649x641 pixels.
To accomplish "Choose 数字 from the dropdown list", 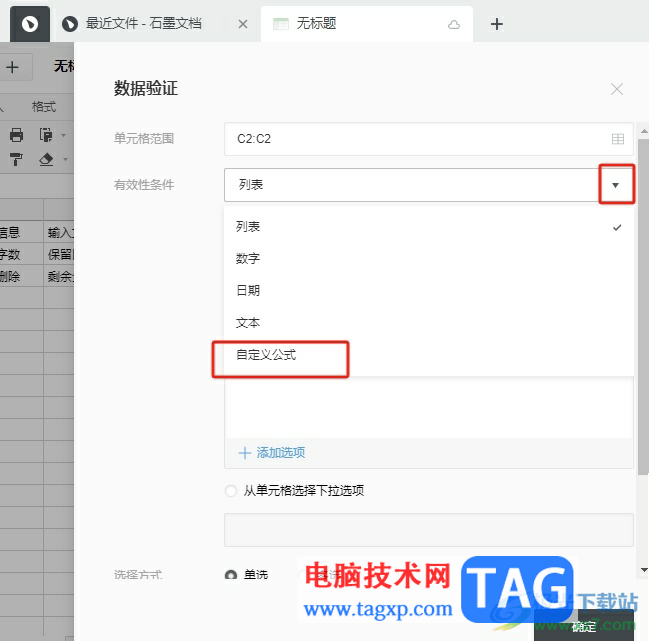I will (429, 259).
